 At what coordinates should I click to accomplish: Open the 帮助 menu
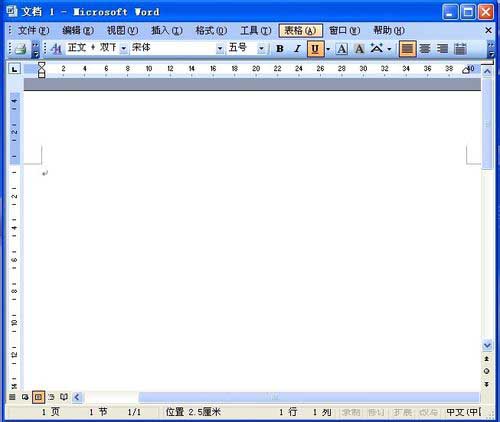coord(389,31)
